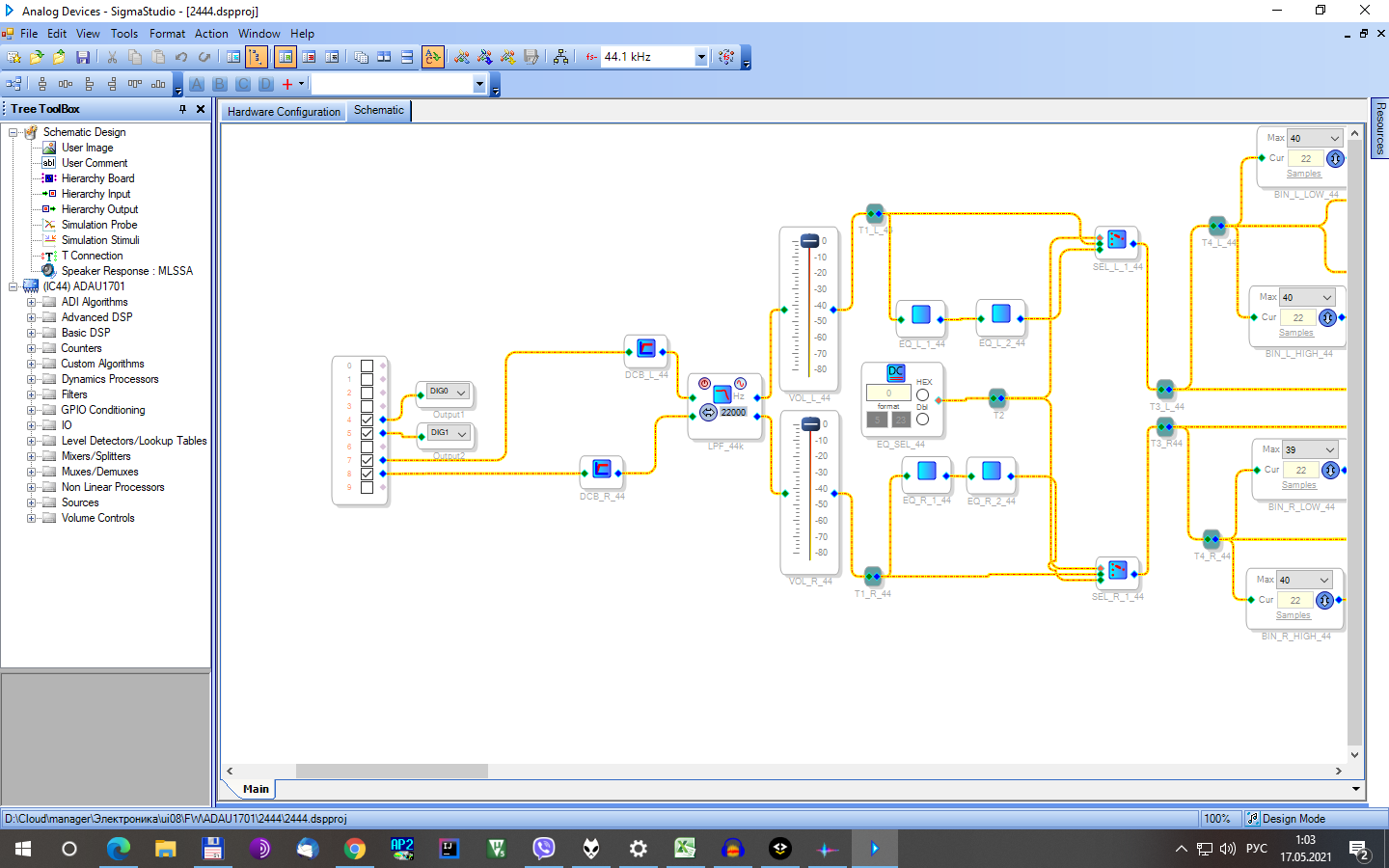Click the Samples link under BIN_R_HIGH_44
Image resolution: width=1389 pixels, height=868 pixels.
point(1293,615)
